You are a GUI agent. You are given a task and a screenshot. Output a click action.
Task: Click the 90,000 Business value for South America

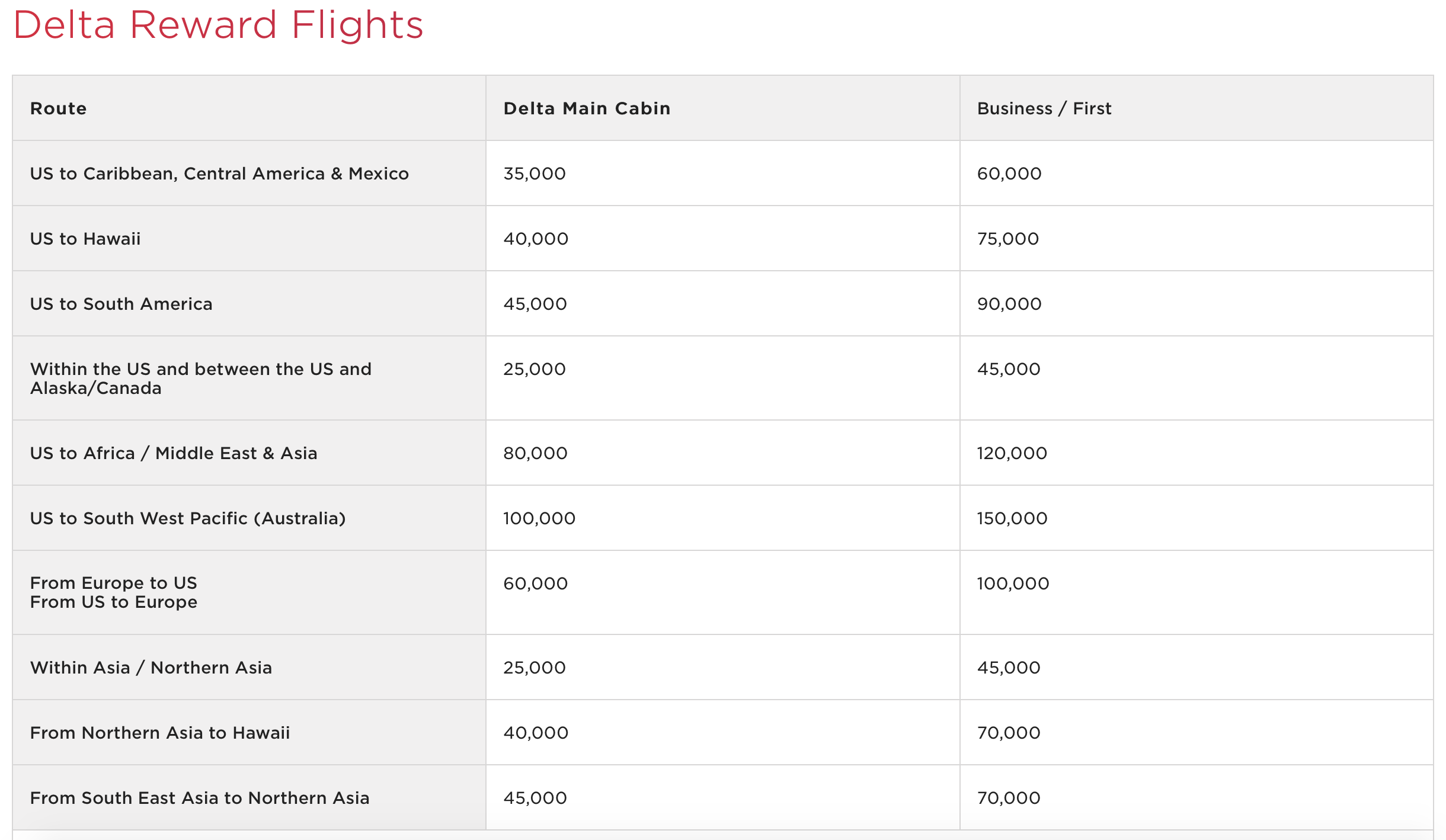[x=1009, y=304]
